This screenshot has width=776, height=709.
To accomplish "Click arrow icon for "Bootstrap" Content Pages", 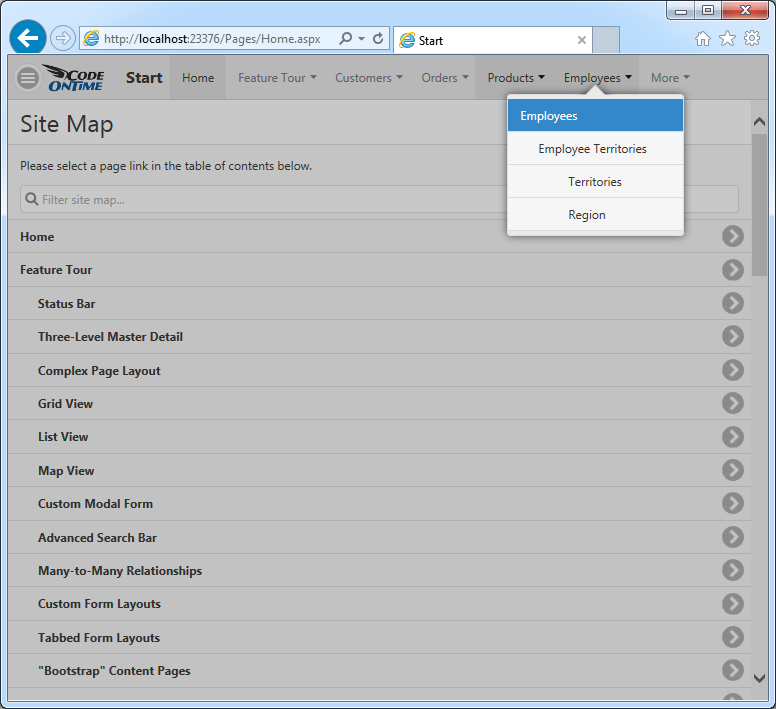I will pos(733,670).
